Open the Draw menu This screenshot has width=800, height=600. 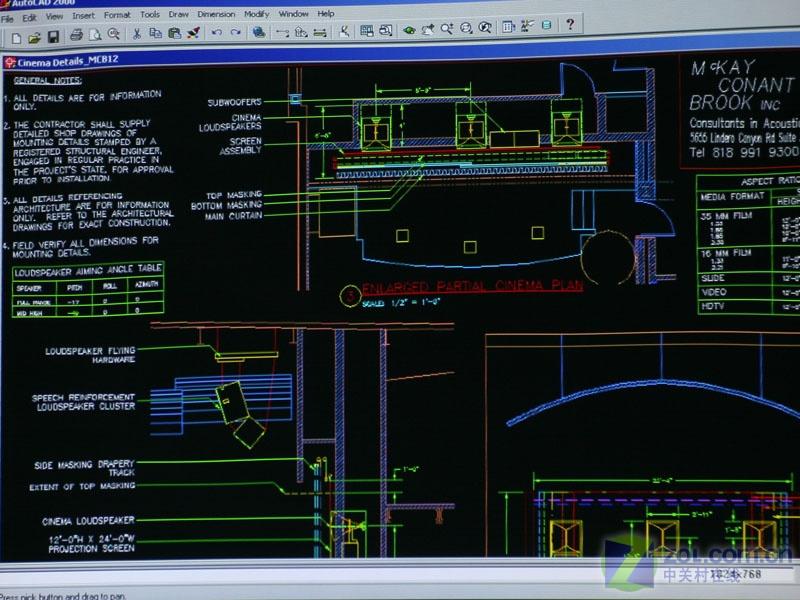tap(179, 14)
